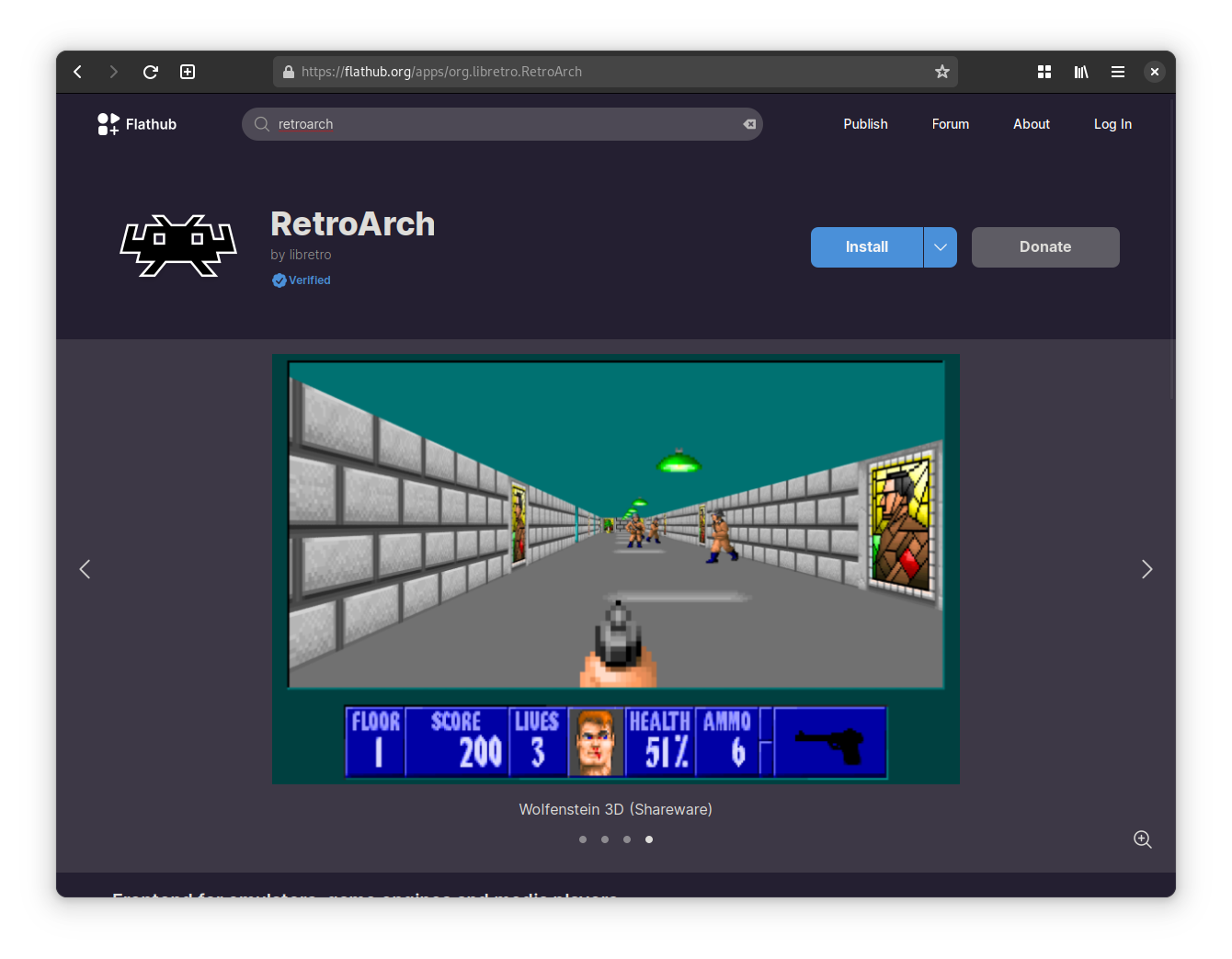Clear the retroarch search text
1232x959 pixels.
point(749,124)
